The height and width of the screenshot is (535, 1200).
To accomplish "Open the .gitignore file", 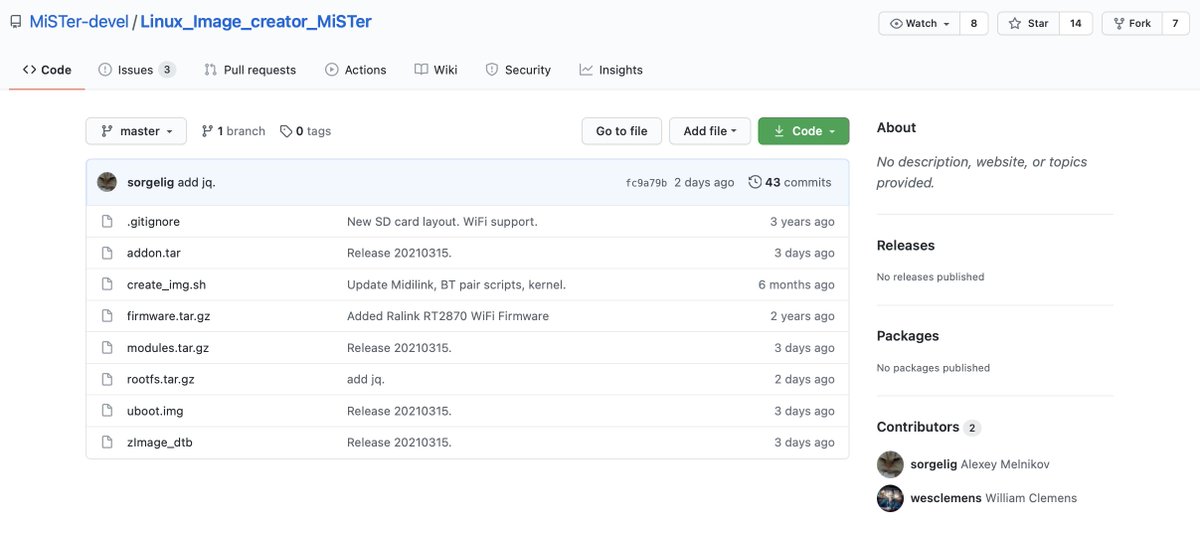I will [153, 222].
